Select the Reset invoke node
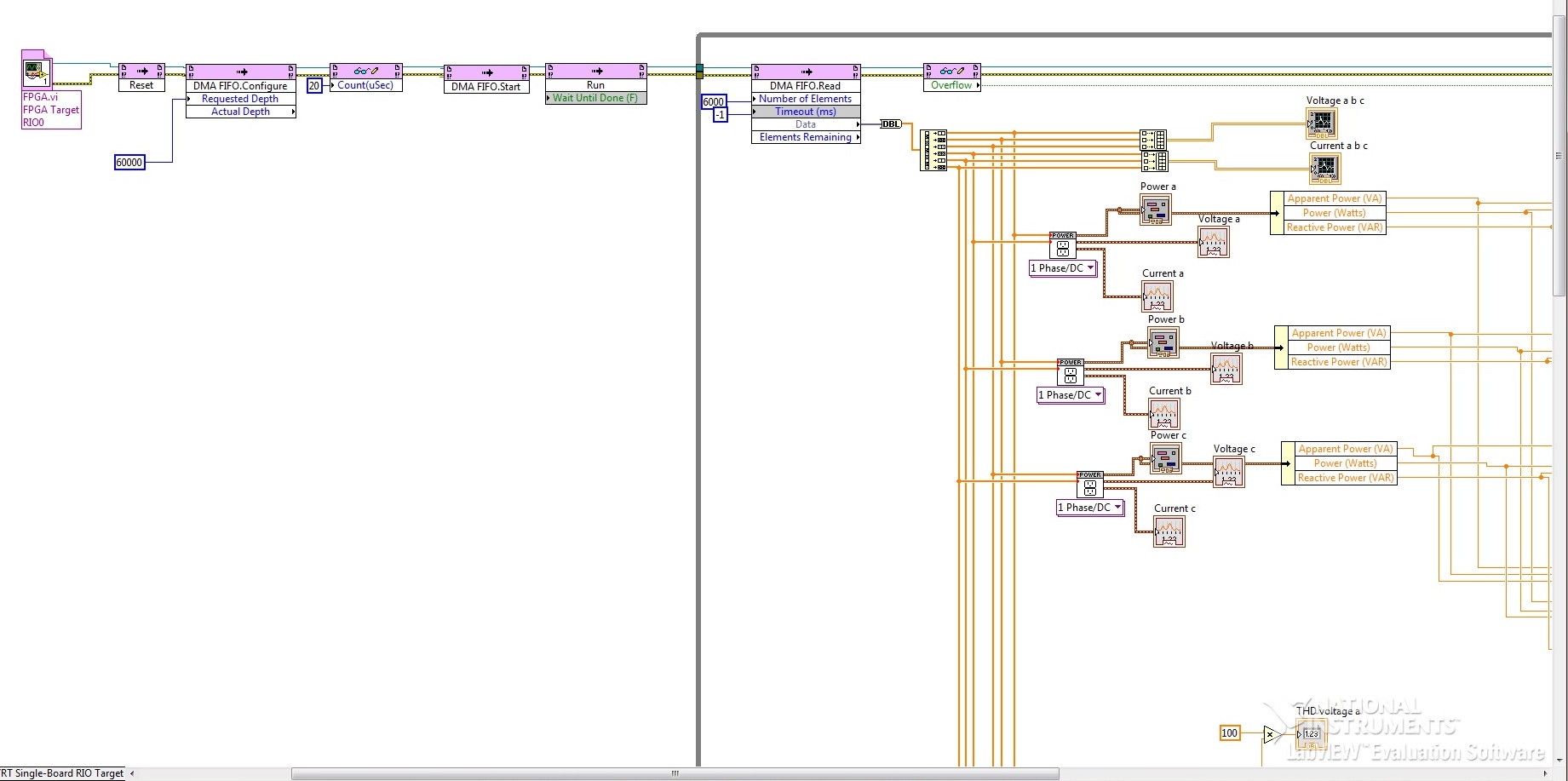The height and width of the screenshot is (781, 1568). (x=141, y=78)
